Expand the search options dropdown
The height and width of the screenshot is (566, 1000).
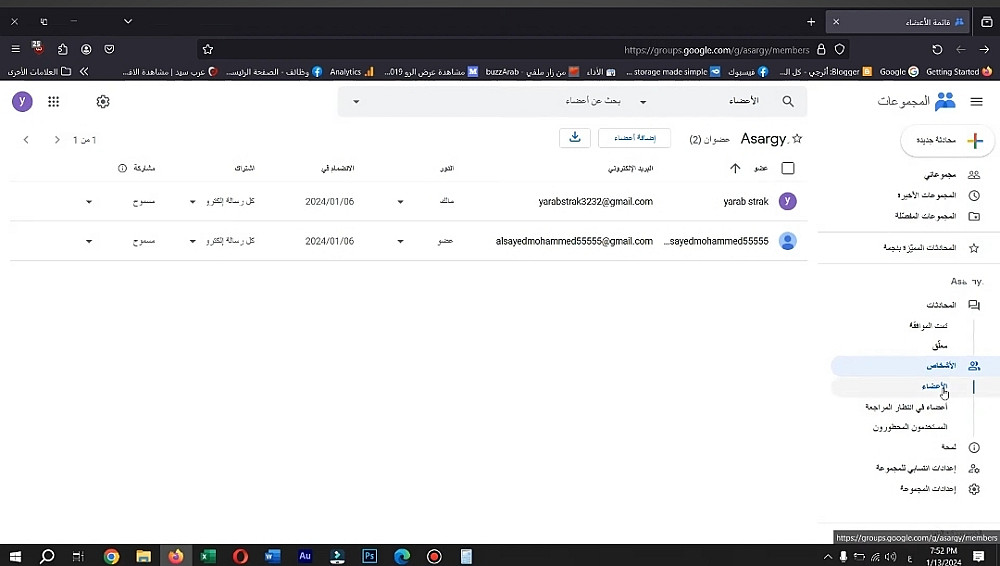(356, 101)
